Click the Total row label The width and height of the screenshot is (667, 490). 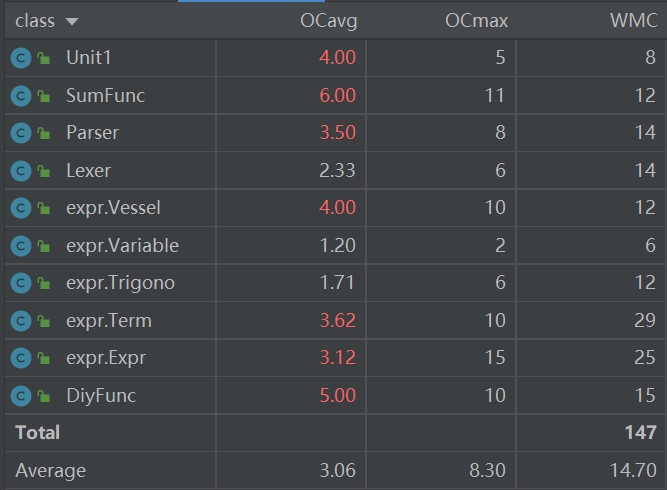37,433
